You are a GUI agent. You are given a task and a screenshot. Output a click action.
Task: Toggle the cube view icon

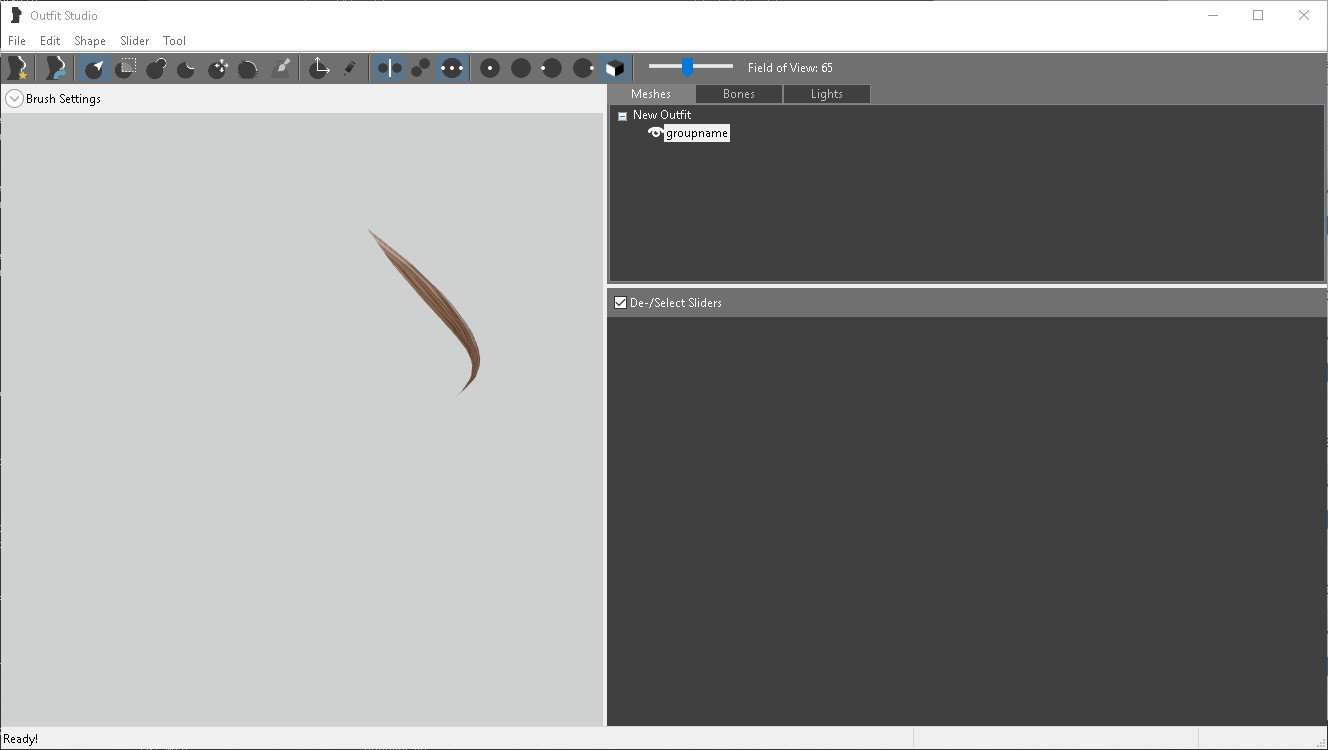[x=614, y=68]
